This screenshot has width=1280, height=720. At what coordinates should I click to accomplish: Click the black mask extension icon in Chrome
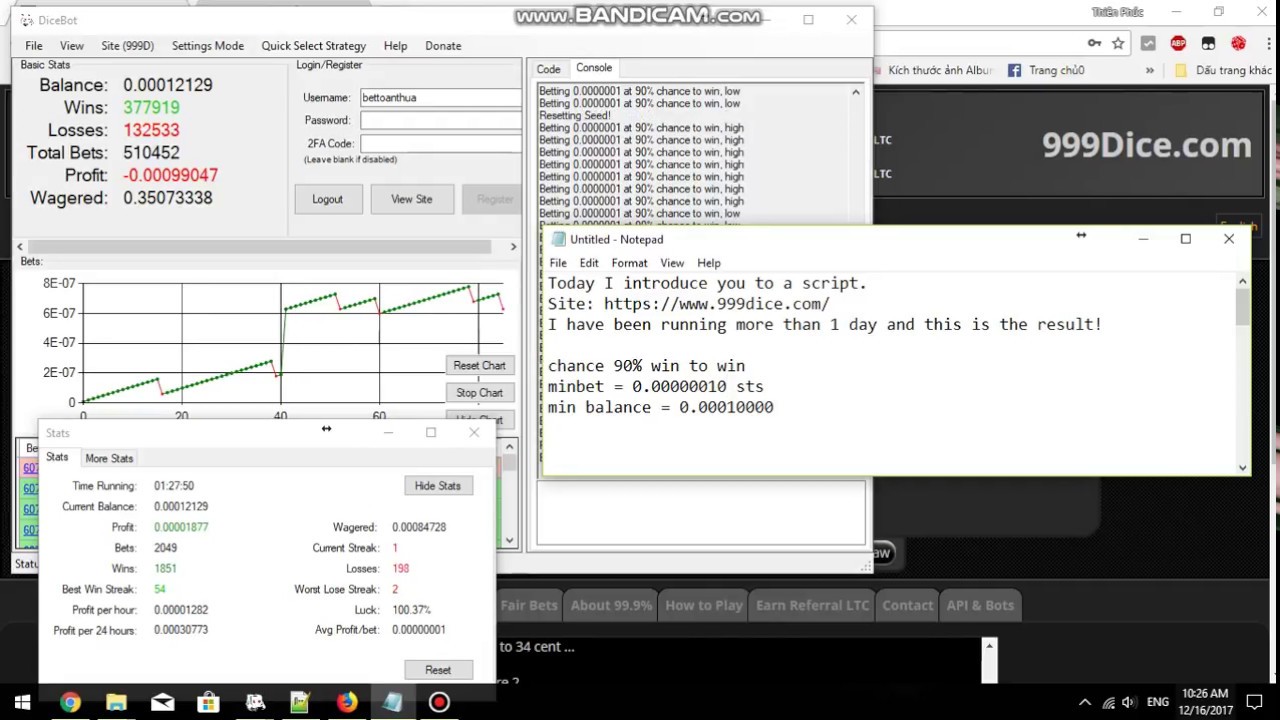click(x=1208, y=43)
